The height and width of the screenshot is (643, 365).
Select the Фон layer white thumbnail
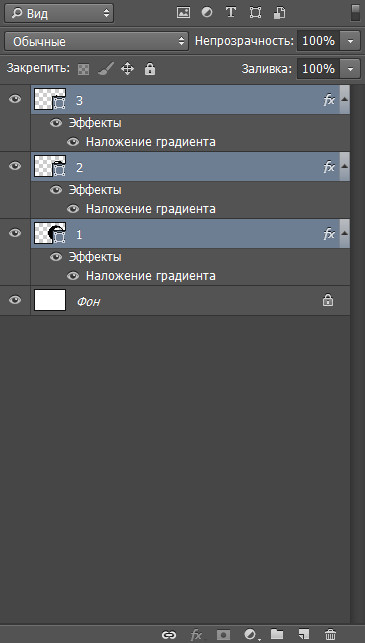50,300
